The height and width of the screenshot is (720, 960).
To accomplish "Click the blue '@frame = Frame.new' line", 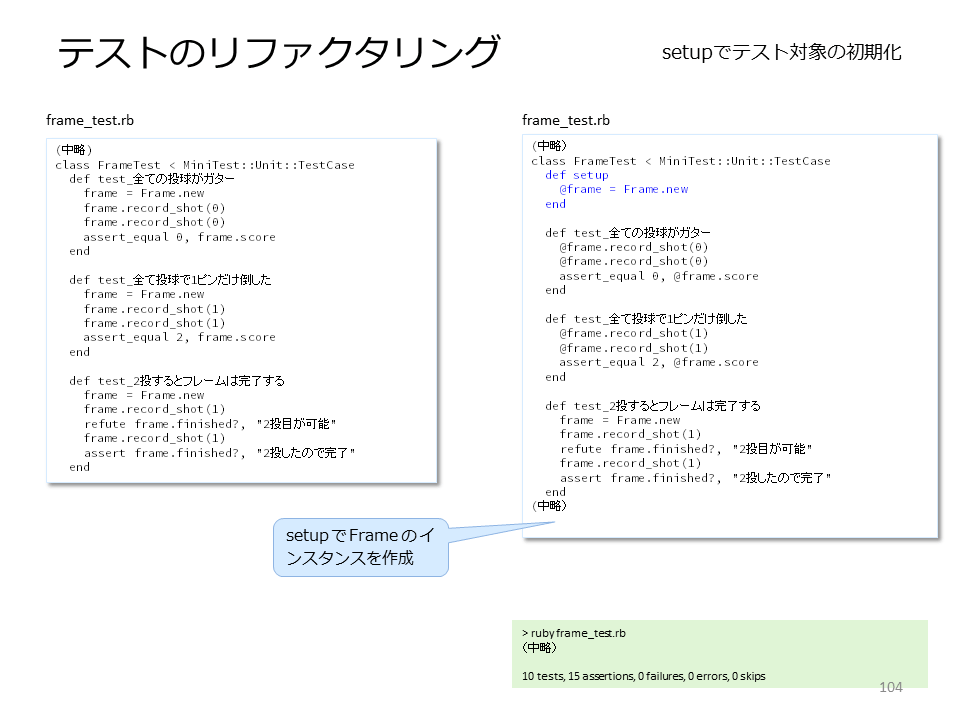I will coord(624,189).
